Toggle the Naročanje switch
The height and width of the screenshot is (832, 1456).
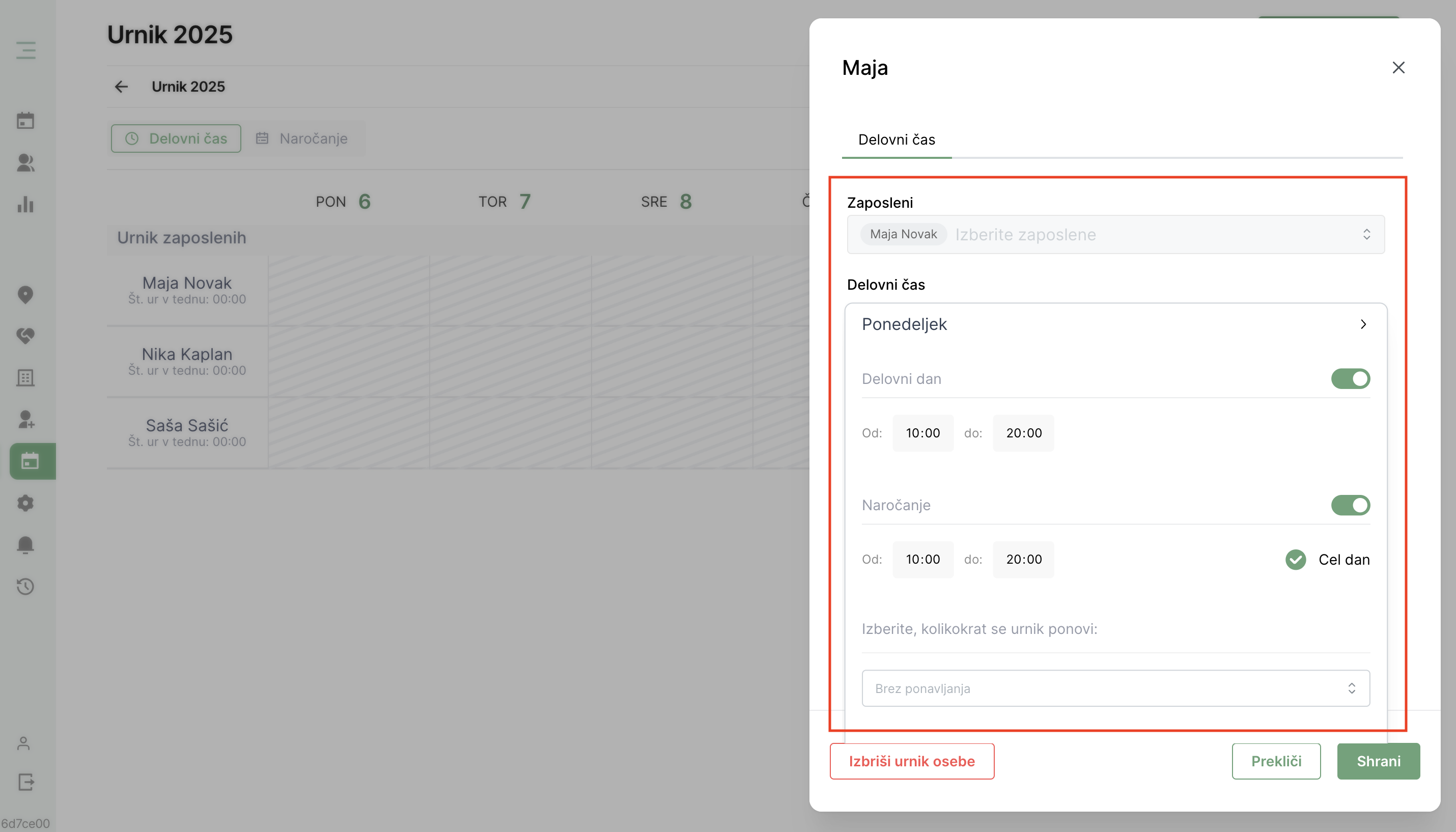(1350, 505)
